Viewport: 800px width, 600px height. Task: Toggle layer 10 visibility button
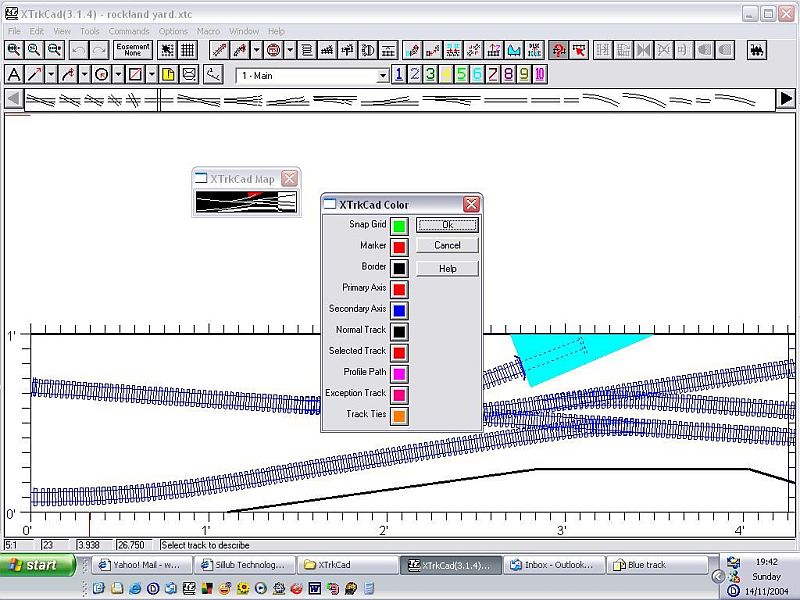[x=540, y=74]
